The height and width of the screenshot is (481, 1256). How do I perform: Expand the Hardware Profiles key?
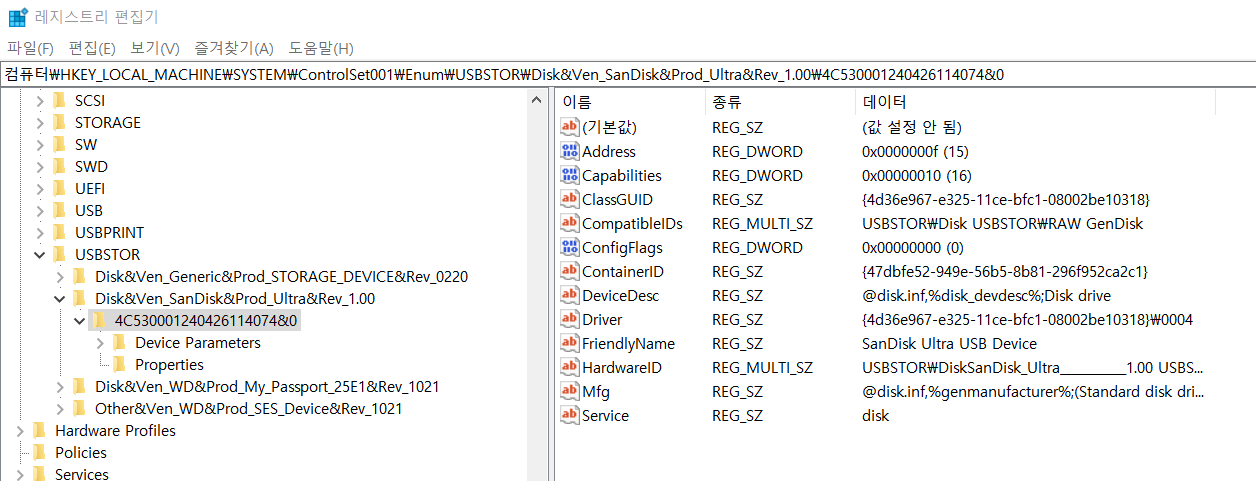pos(20,431)
